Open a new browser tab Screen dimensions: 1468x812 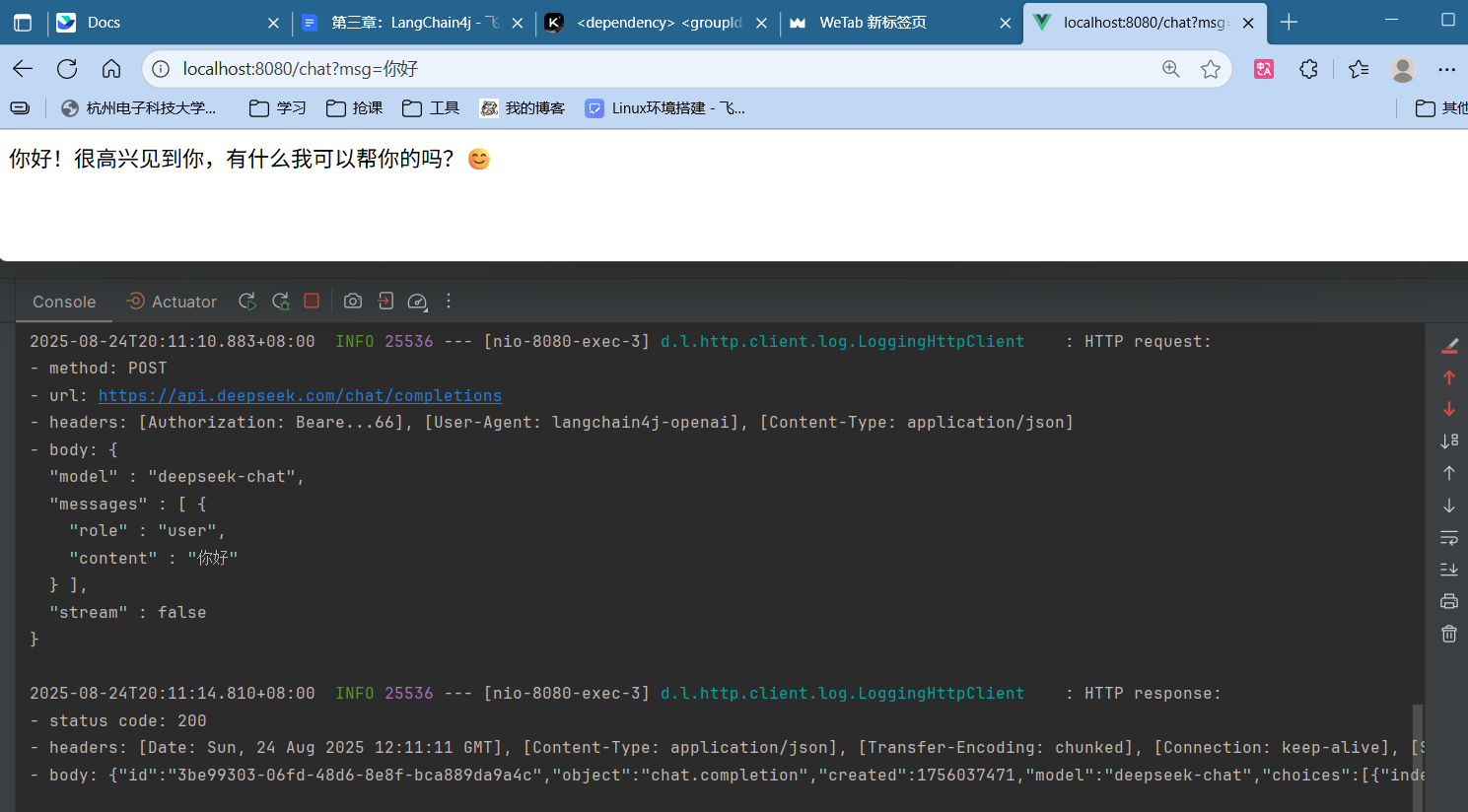pos(1289,22)
